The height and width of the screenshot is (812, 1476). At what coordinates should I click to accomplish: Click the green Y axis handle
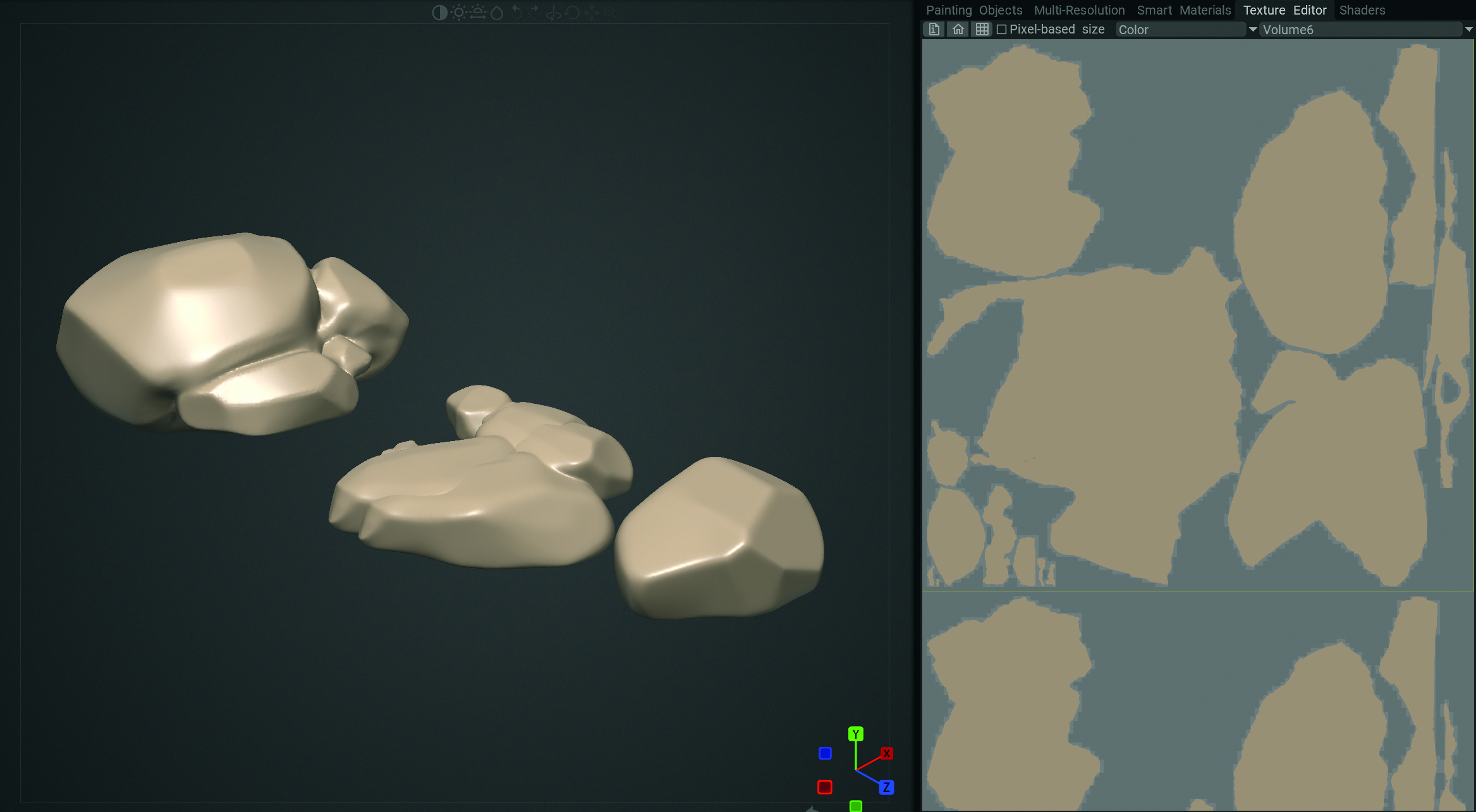click(x=856, y=734)
